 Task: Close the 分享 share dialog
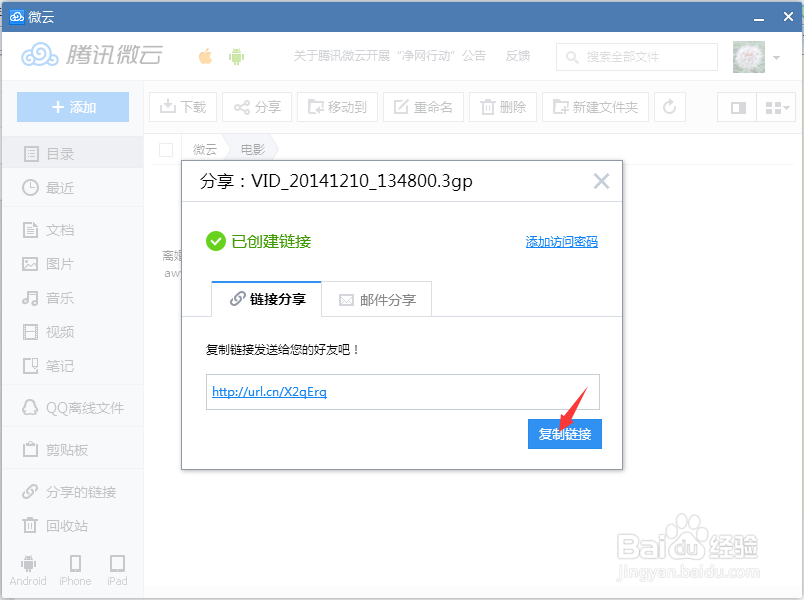pos(601,181)
